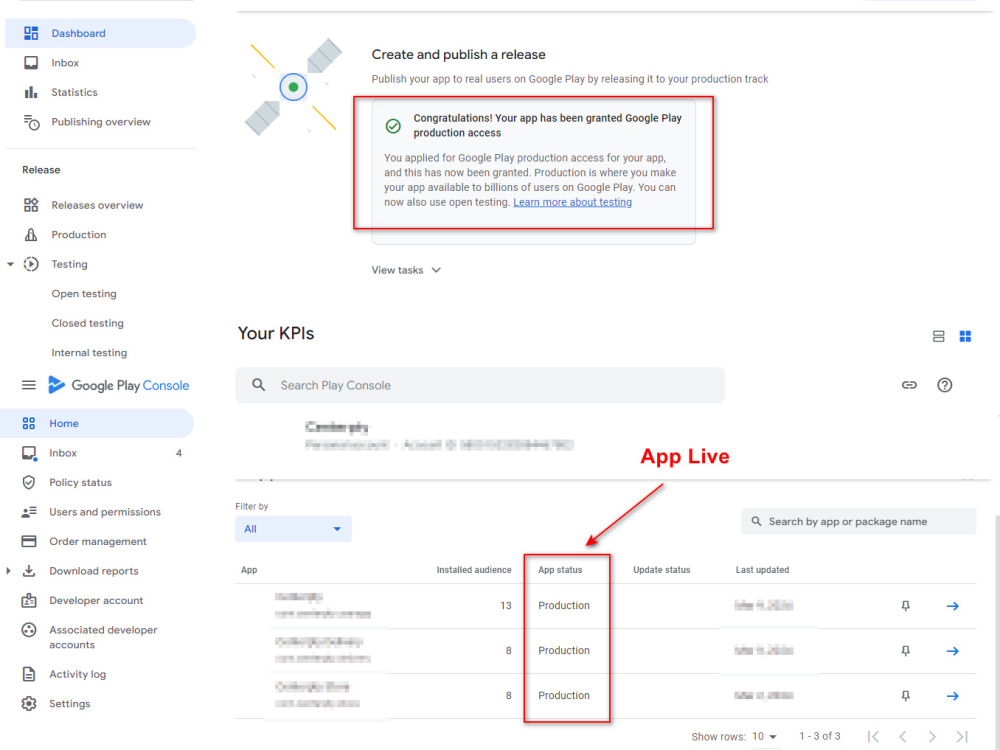Viewport: 1000px width, 750px height.
Task: Open the Filter by All dropdown
Action: tap(293, 529)
